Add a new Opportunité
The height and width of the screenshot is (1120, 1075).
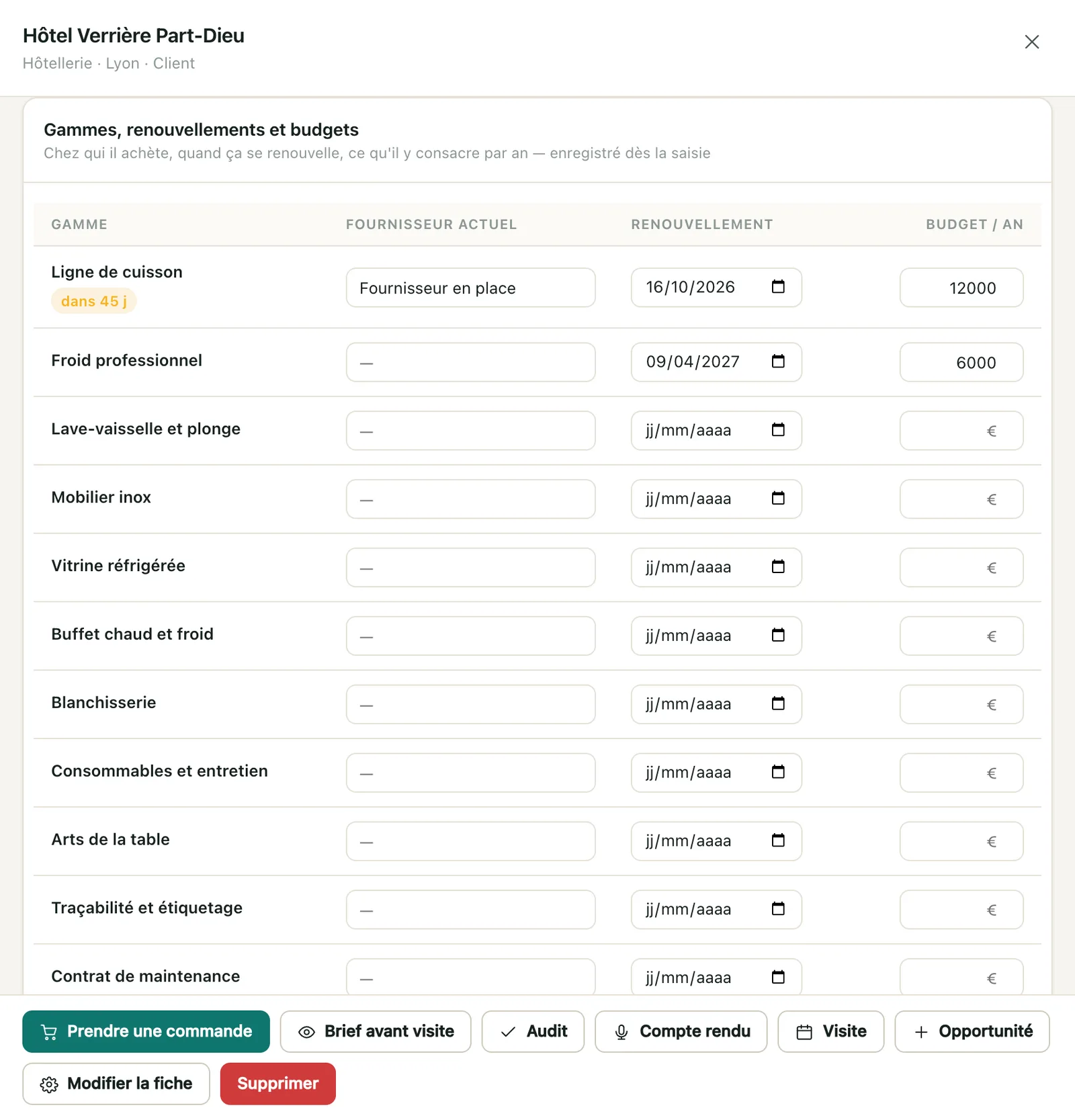(x=972, y=1031)
